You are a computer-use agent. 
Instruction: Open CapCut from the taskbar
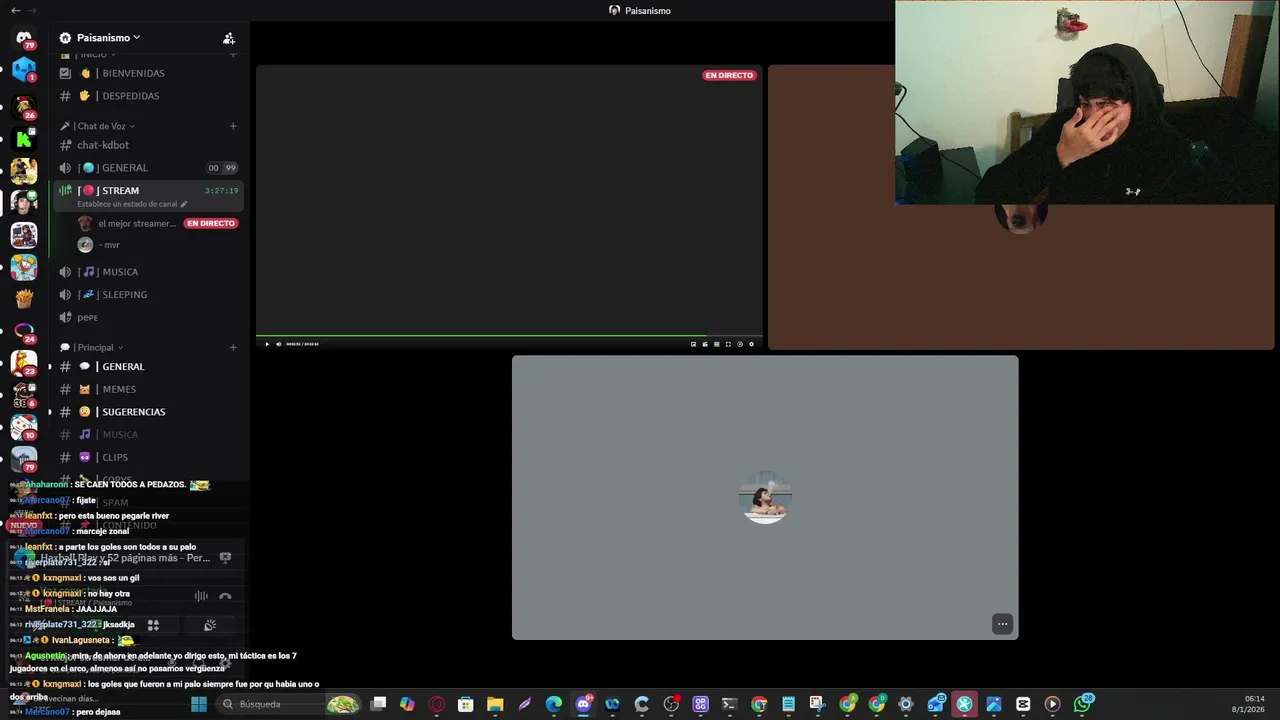[x=1023, y=704]
